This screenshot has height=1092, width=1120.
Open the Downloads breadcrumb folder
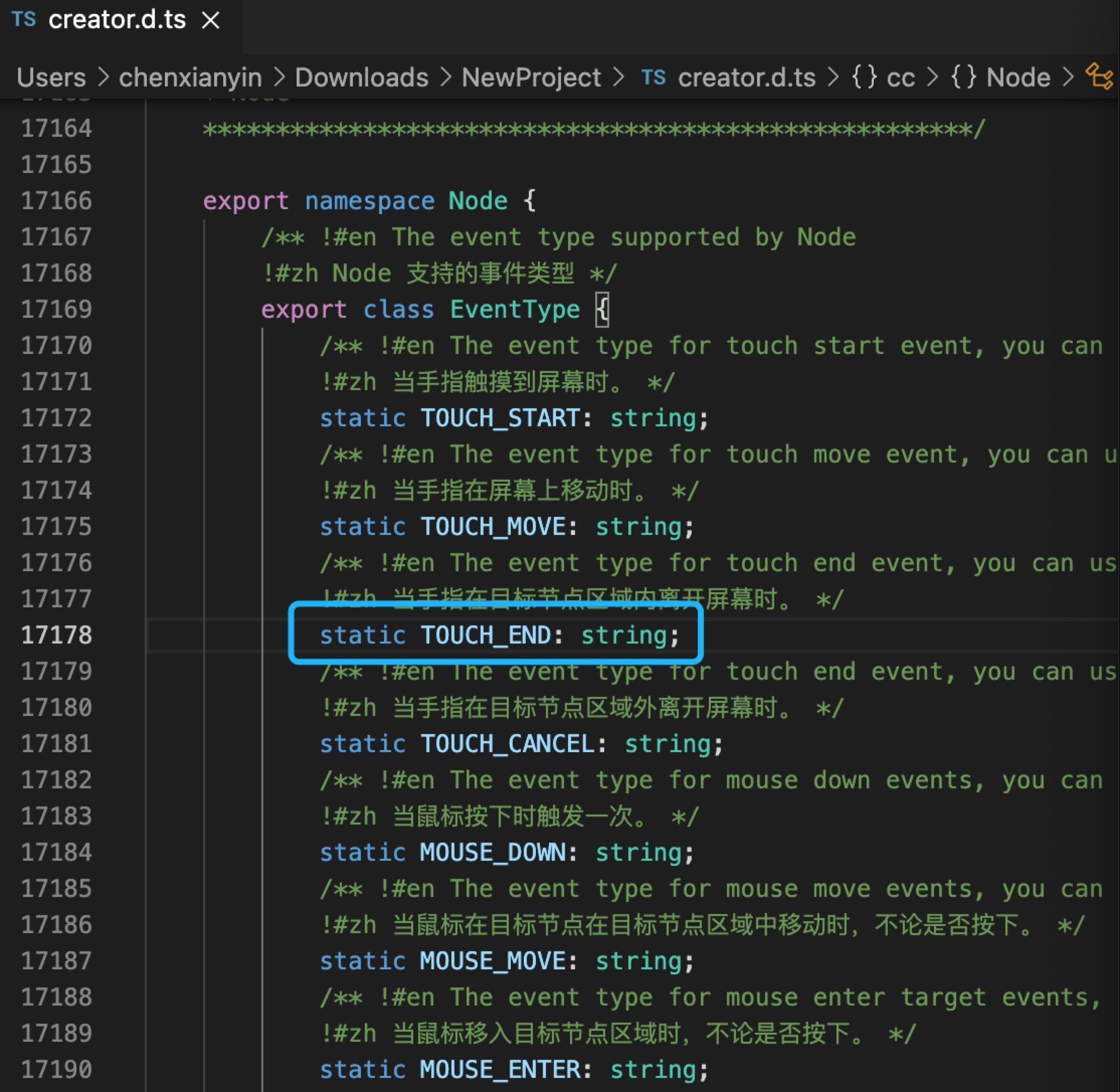pos(361,77)
